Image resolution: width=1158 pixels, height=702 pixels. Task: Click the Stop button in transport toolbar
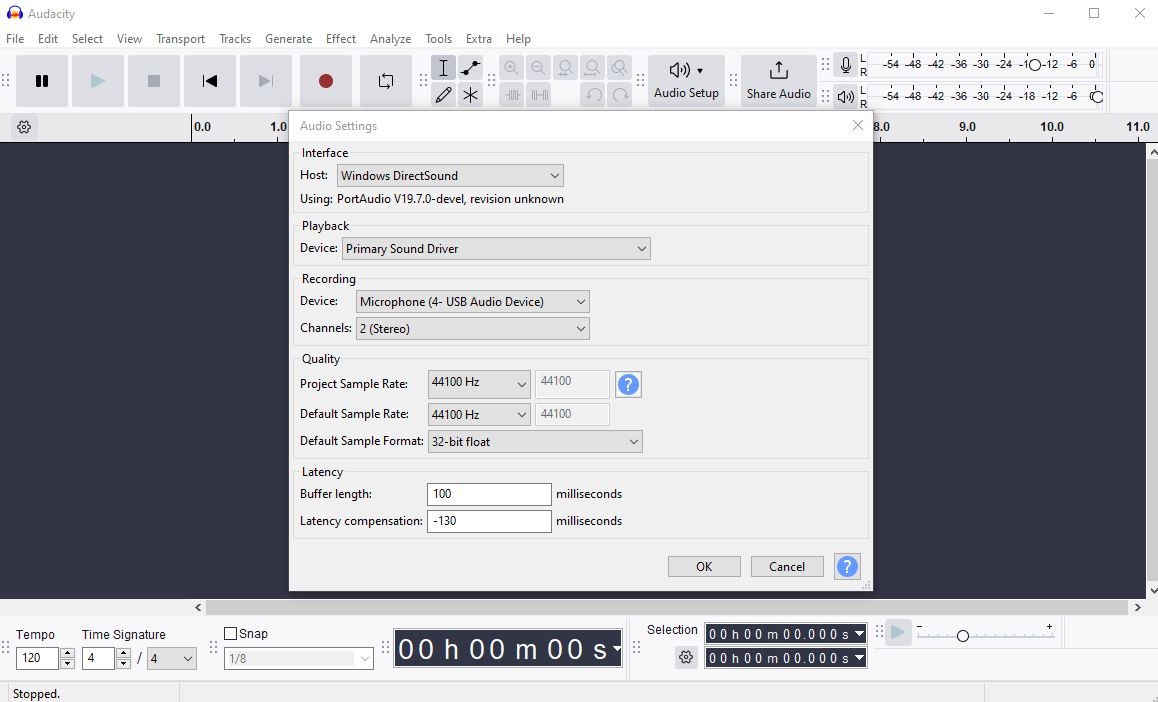(154, 80)
